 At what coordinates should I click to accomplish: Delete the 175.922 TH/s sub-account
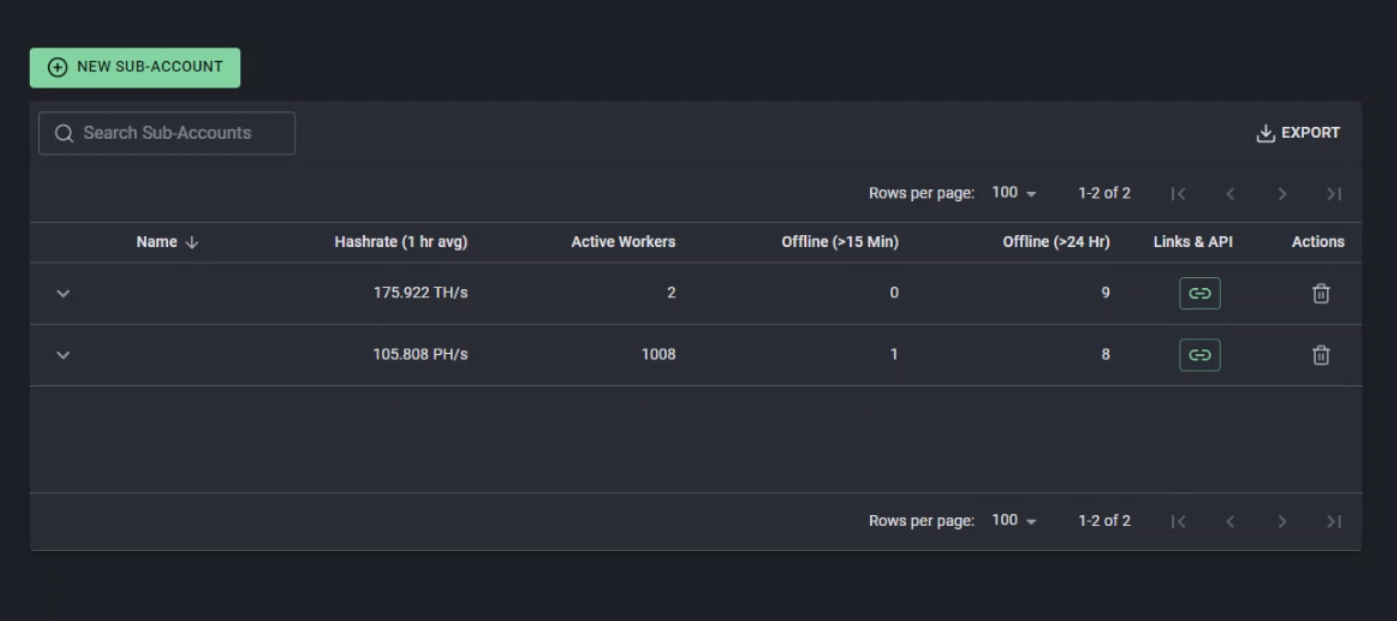click(x=1321, y=294)
